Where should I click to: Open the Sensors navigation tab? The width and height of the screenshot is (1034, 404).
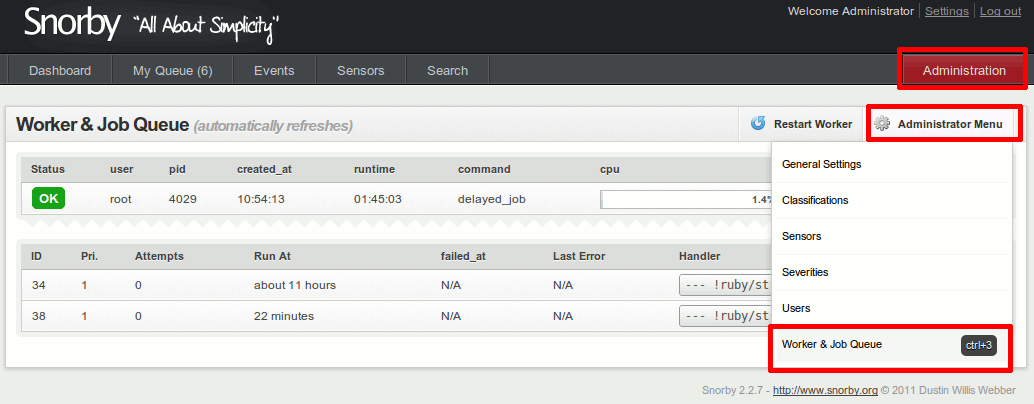click(x=360, y=70)
